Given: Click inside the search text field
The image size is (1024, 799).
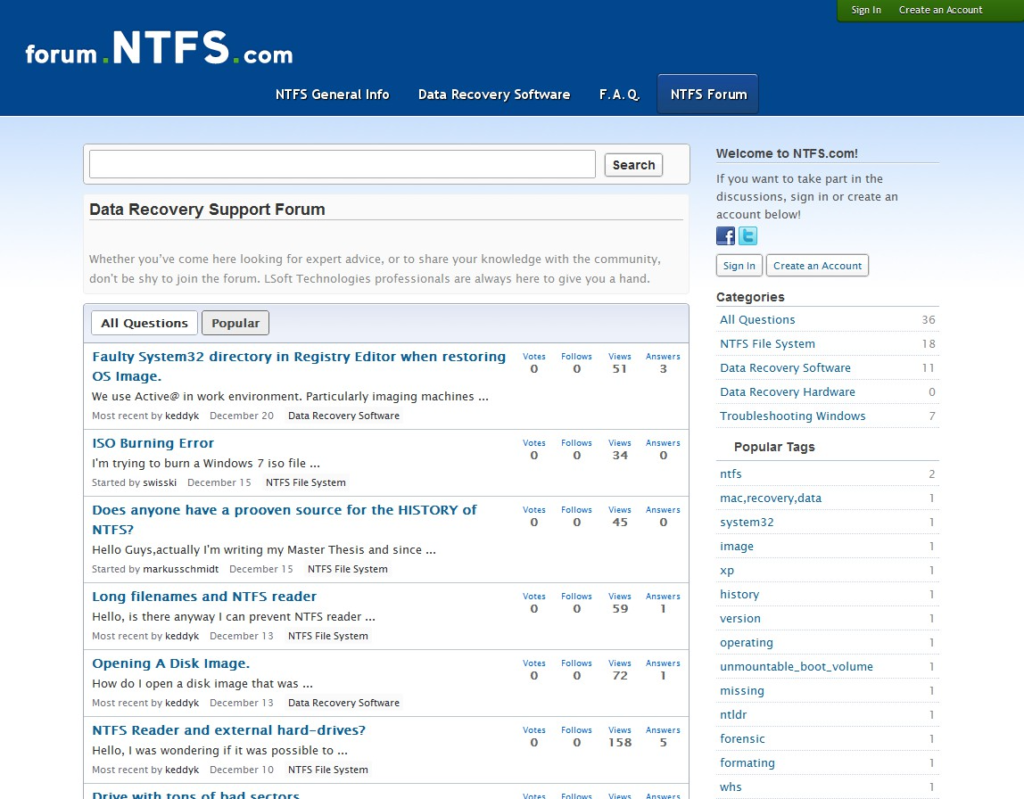Looking at the screenshot, I should click(x=342, y=165).
